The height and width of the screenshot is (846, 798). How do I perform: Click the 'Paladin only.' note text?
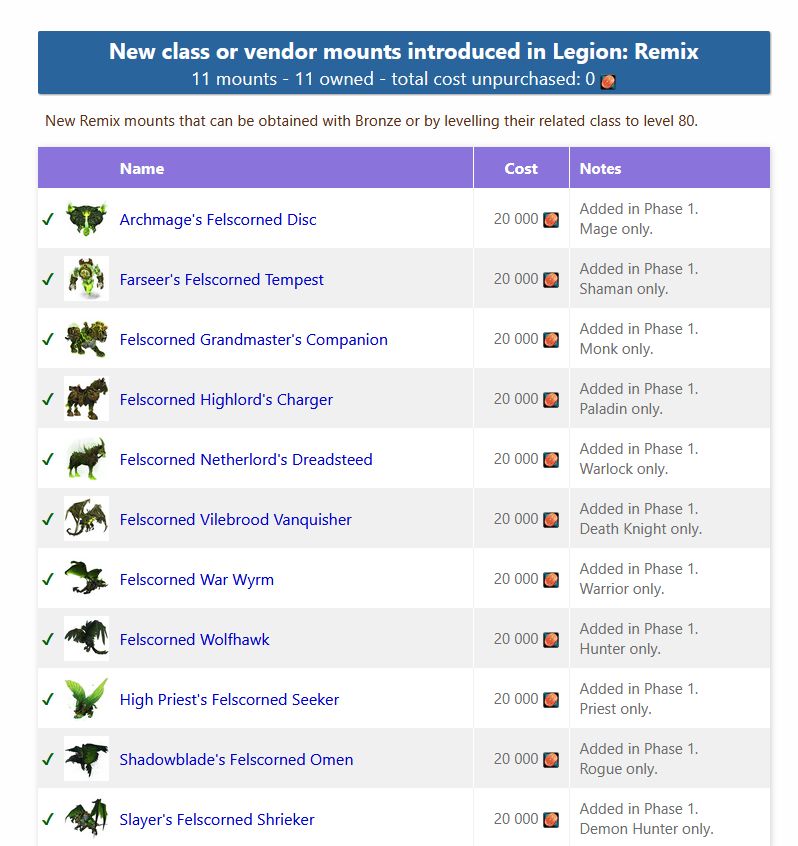(x=621, y=408)
